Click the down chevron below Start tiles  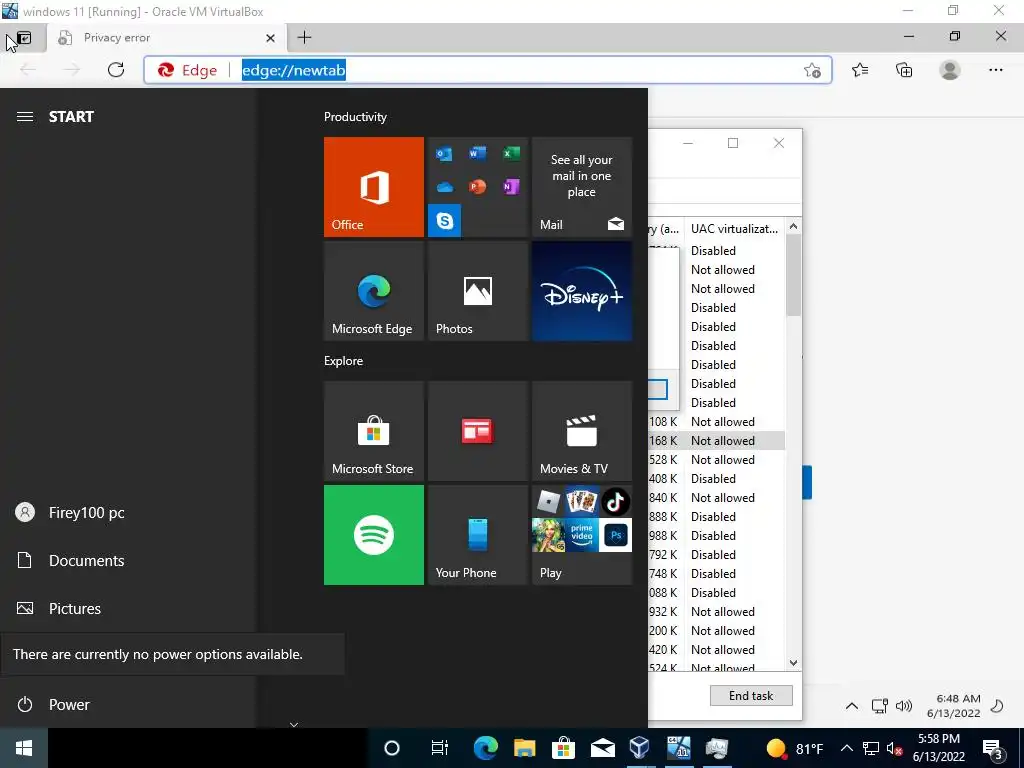pos(294,724)
